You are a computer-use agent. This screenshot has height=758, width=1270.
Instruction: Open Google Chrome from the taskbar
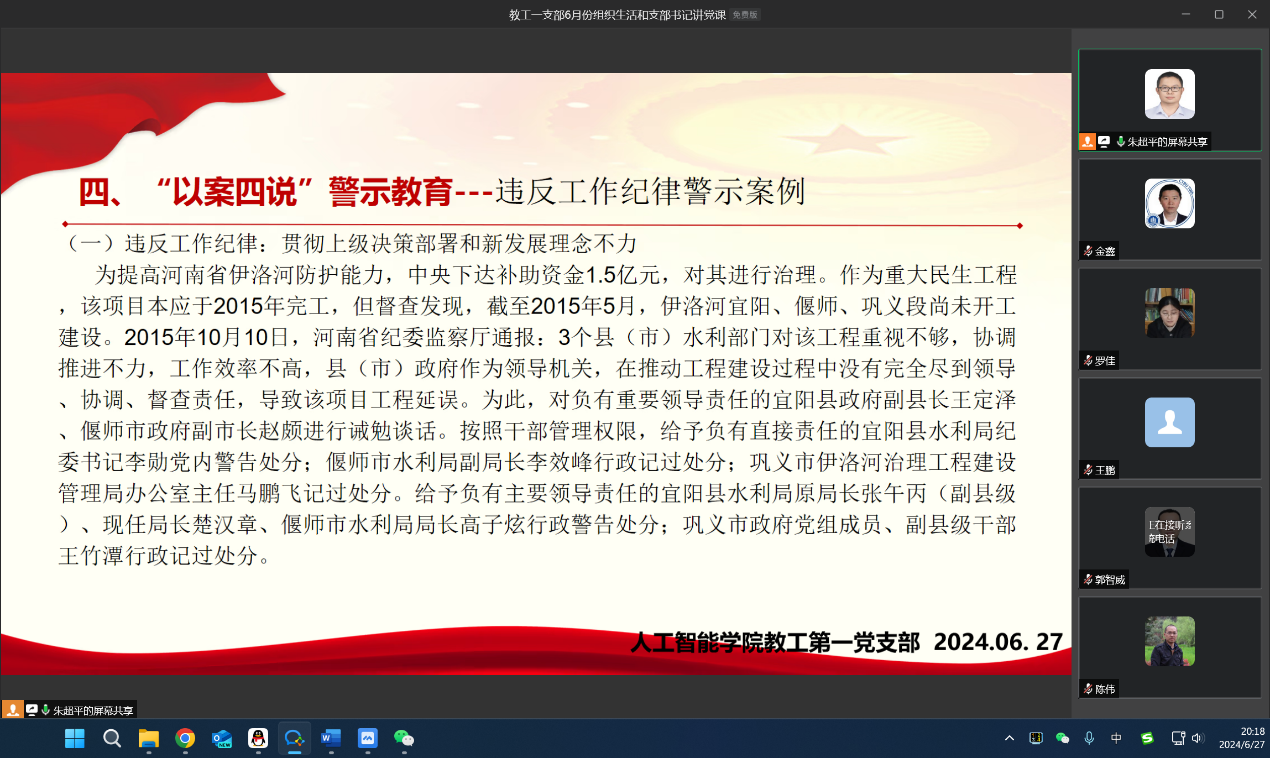(185, 739)
